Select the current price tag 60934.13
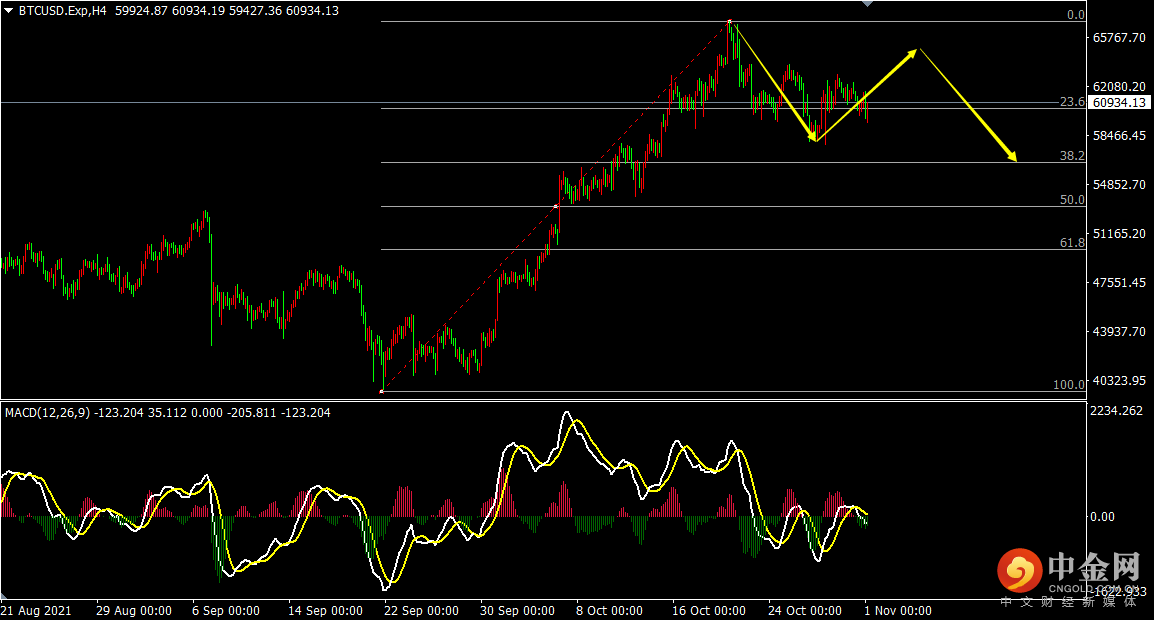Image resolution: width=1154 pixels, height=620 pixels. pos(1119,103)
